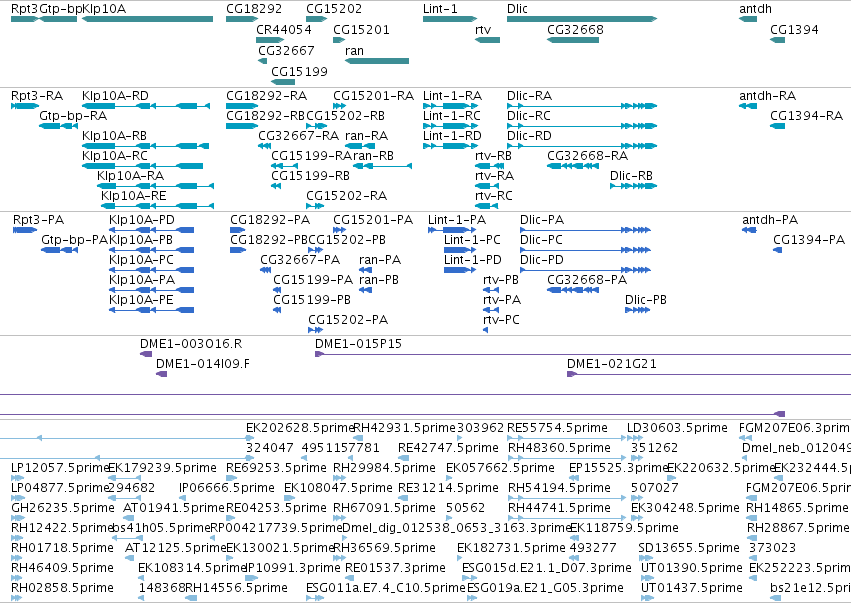Select the Rpt3-PA protein label
Viewport: 851px width, 603px height.
39,220
